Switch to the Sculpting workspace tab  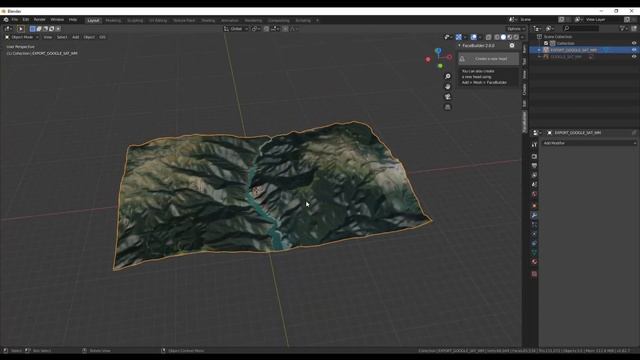pos(135,20)
